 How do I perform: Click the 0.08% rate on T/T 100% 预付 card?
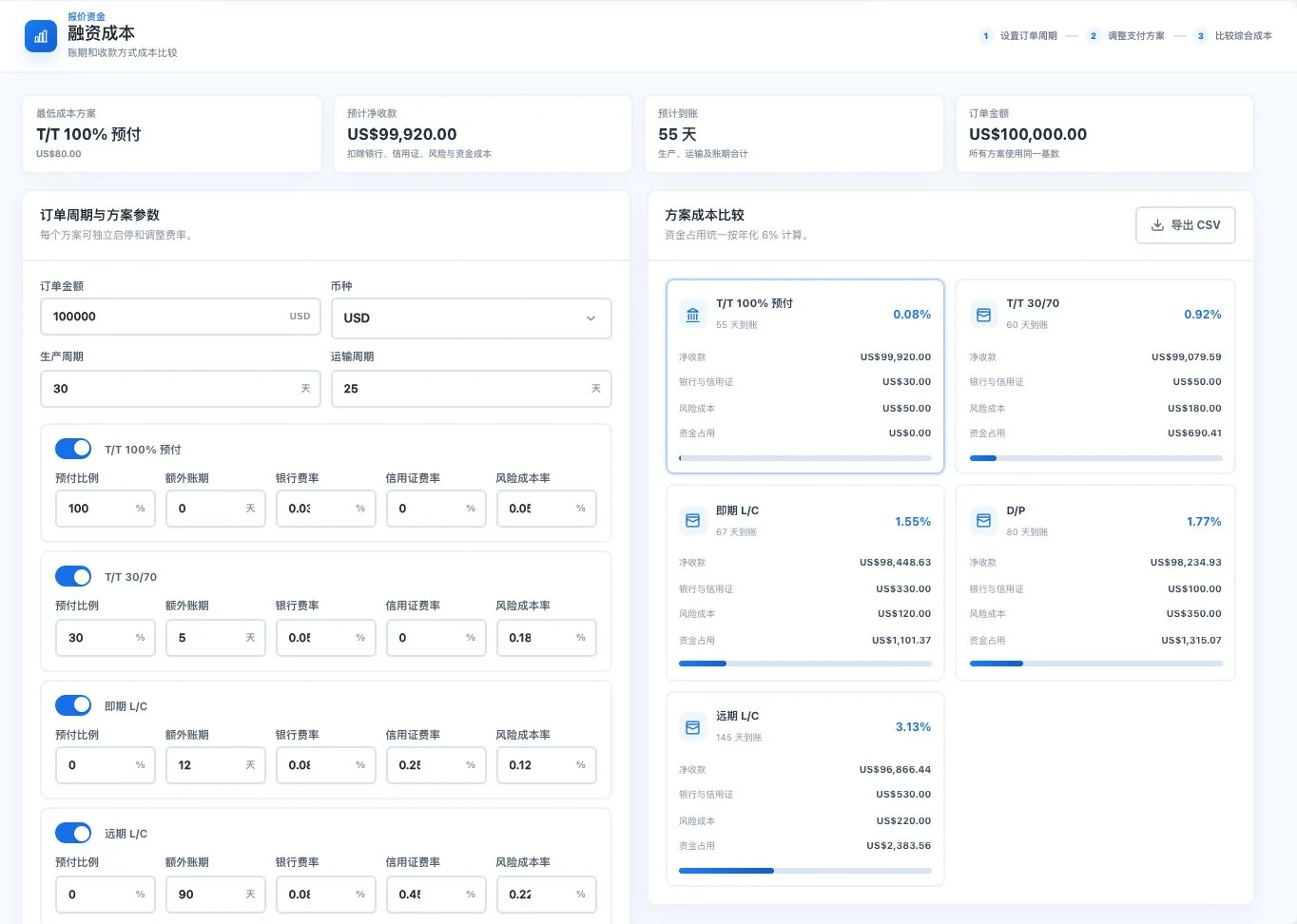coord(912,315)
